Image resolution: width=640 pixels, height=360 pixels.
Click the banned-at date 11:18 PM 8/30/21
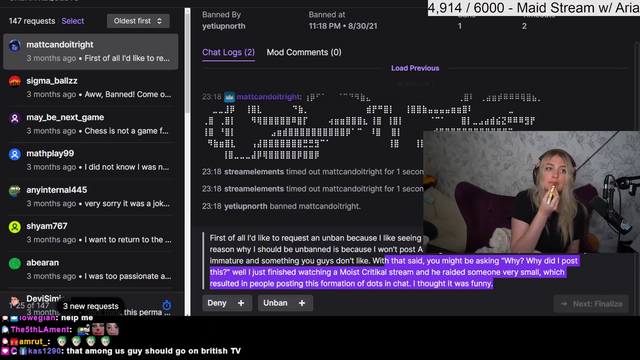click(343, 26)
